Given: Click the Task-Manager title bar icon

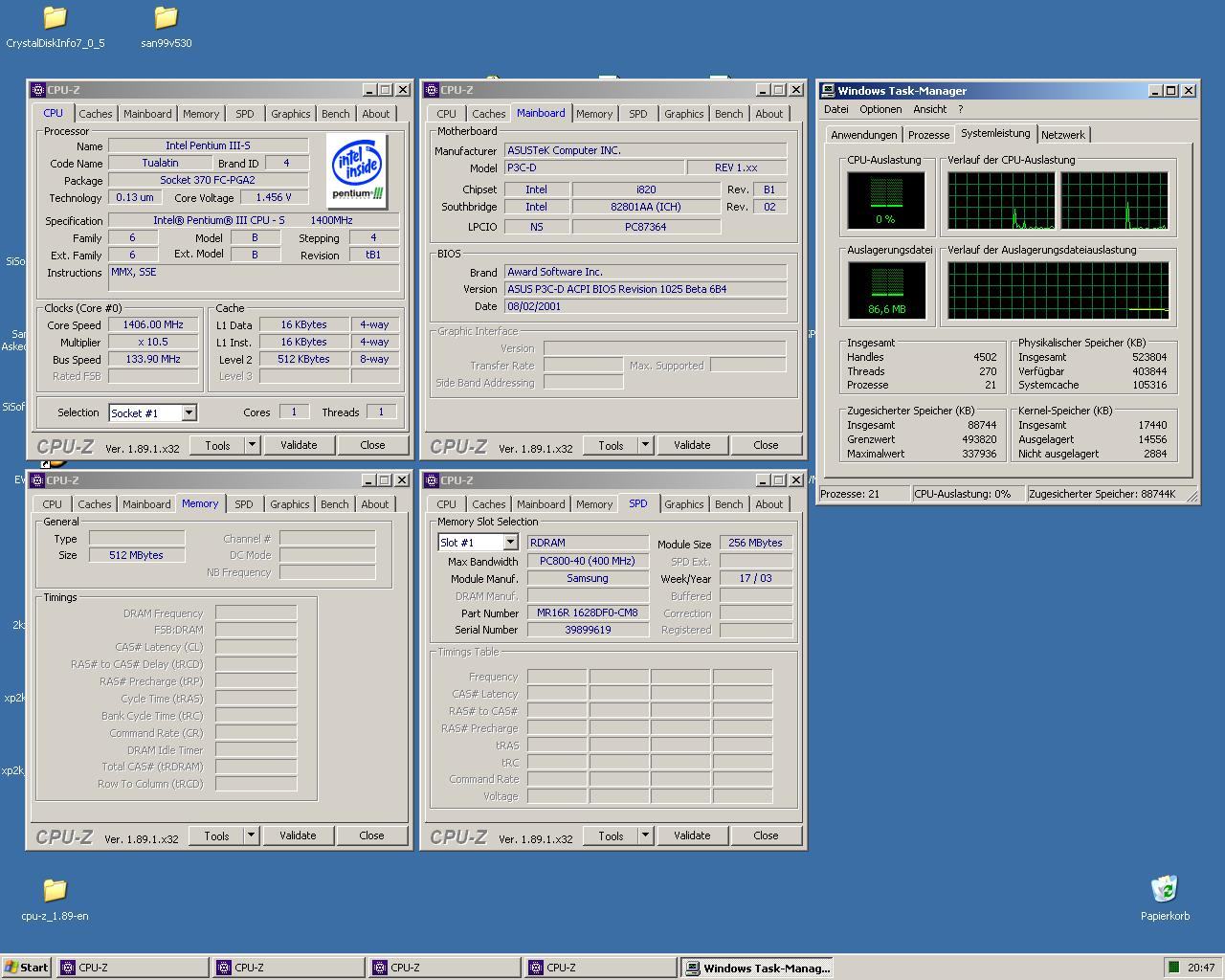Looking at the screenshot, I should [x=828, y=91].
